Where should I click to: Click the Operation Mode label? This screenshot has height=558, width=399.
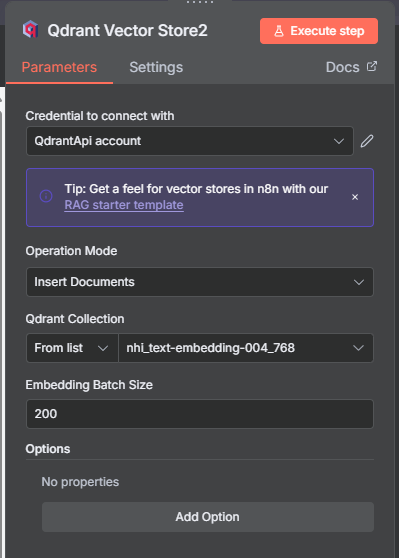click(x=71, y=251)
